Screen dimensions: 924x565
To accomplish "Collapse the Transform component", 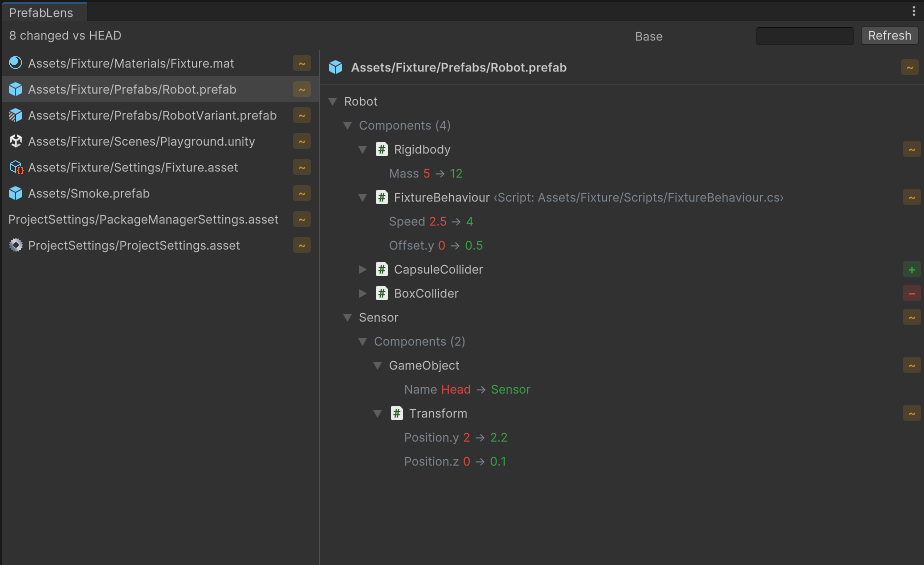I will 378,414.
